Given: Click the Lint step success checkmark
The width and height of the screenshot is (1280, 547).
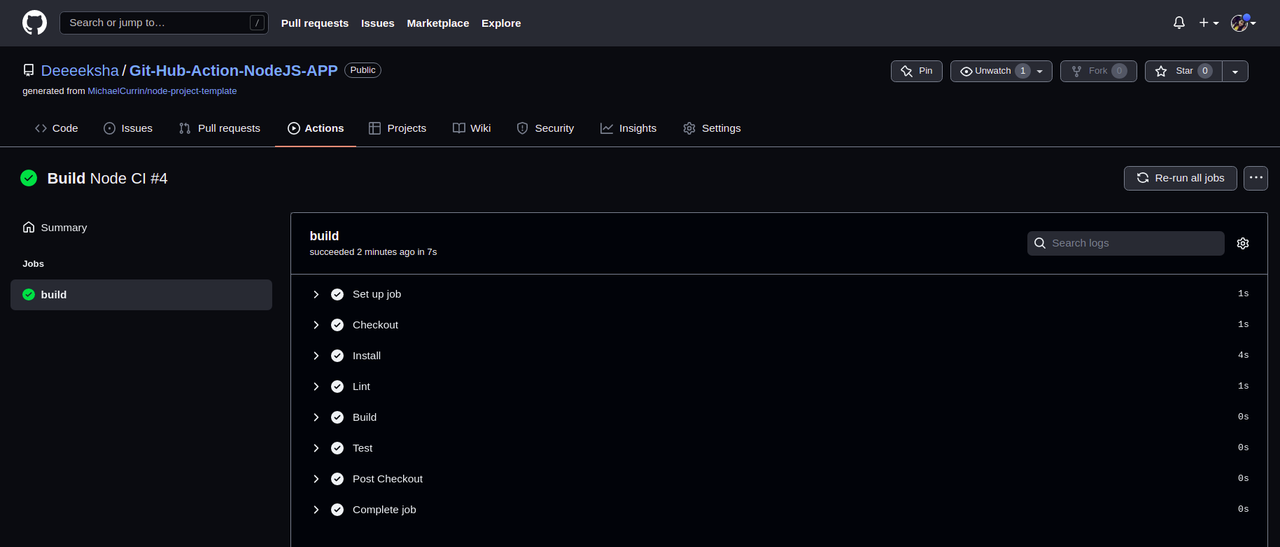Looking at the screenshot, I should tap(337, 387).
